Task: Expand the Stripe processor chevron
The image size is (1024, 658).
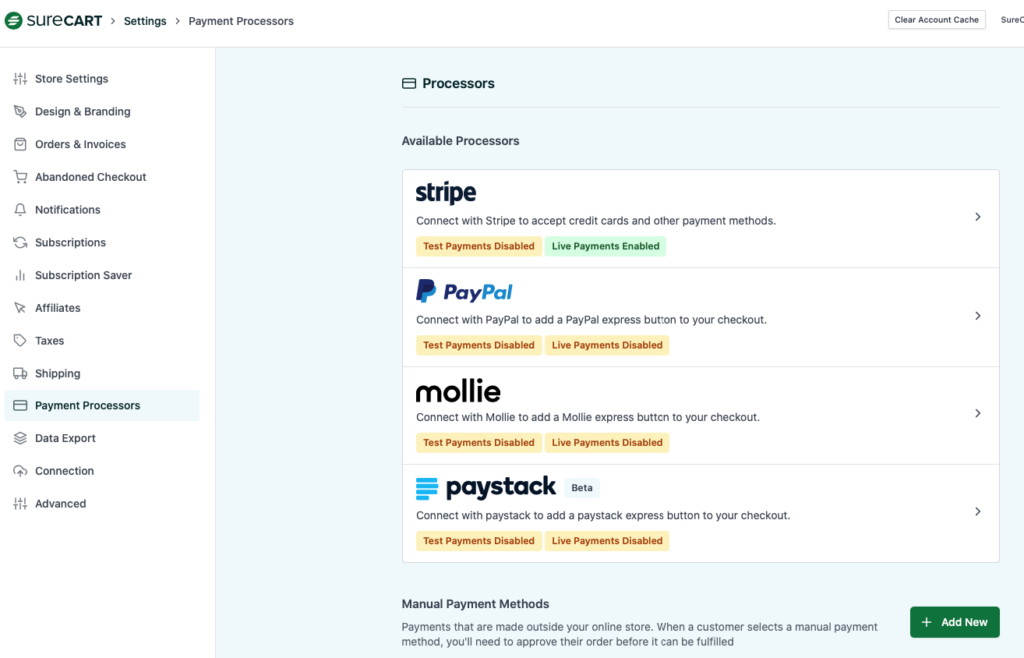Action: coord(978,217)
